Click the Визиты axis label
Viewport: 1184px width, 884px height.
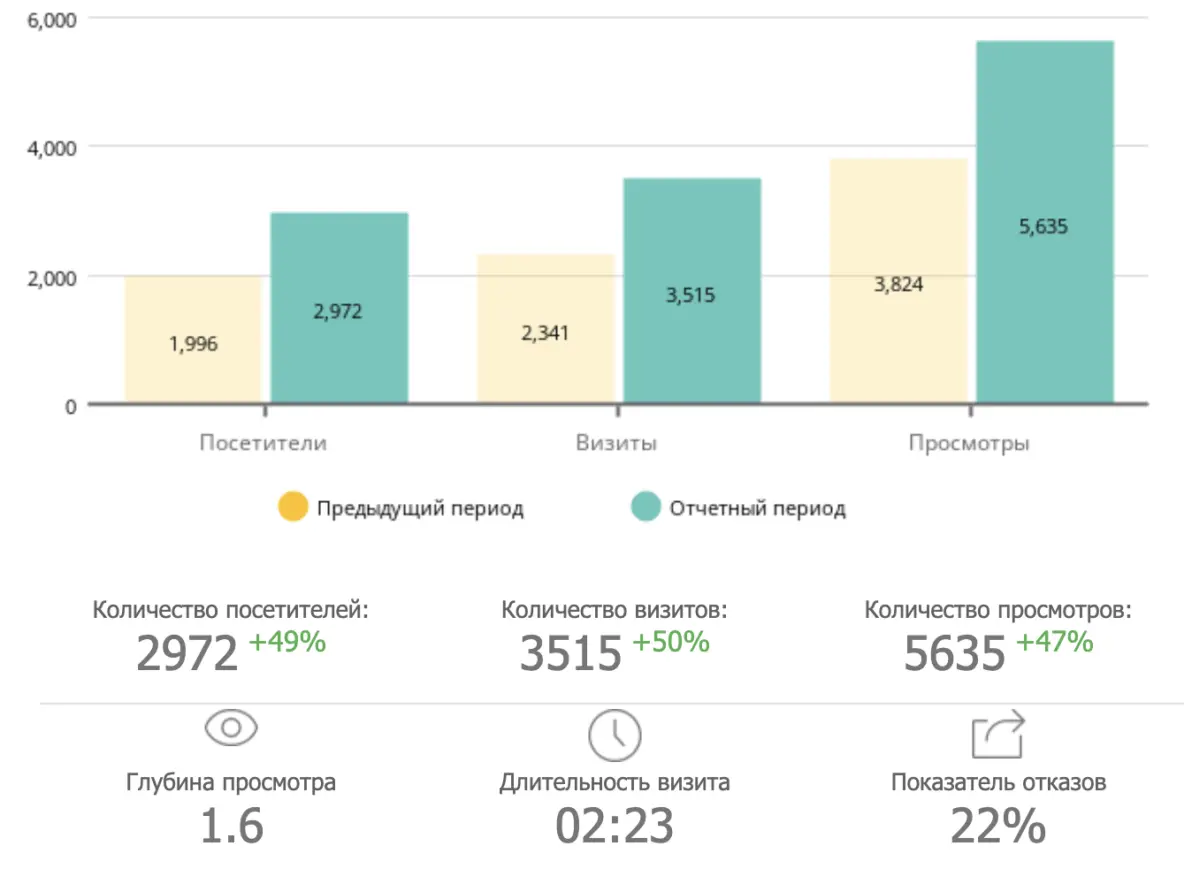(x=616, y=443)
